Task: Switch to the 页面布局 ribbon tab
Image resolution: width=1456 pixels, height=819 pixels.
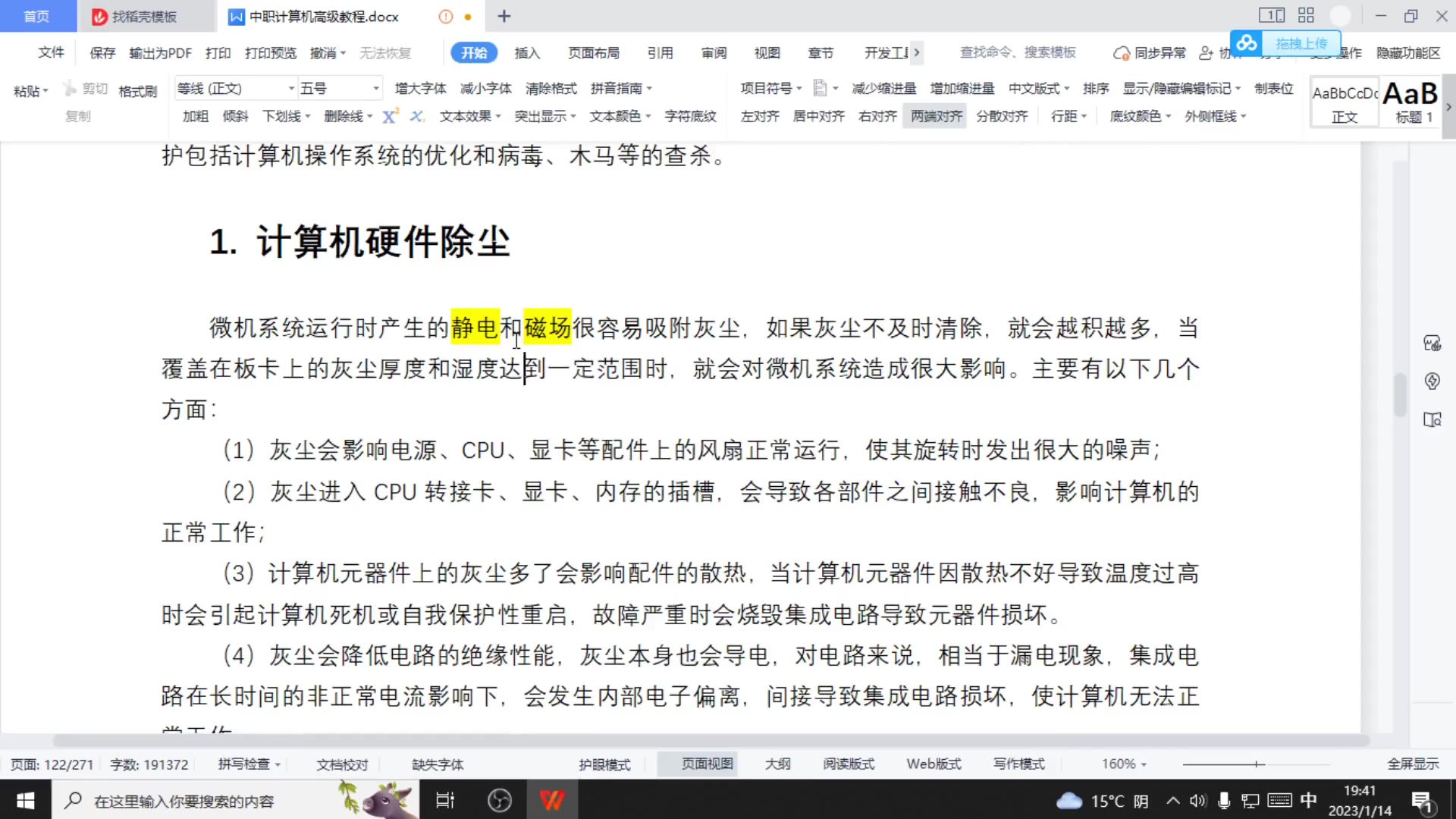Action: (x=594, y=52)
